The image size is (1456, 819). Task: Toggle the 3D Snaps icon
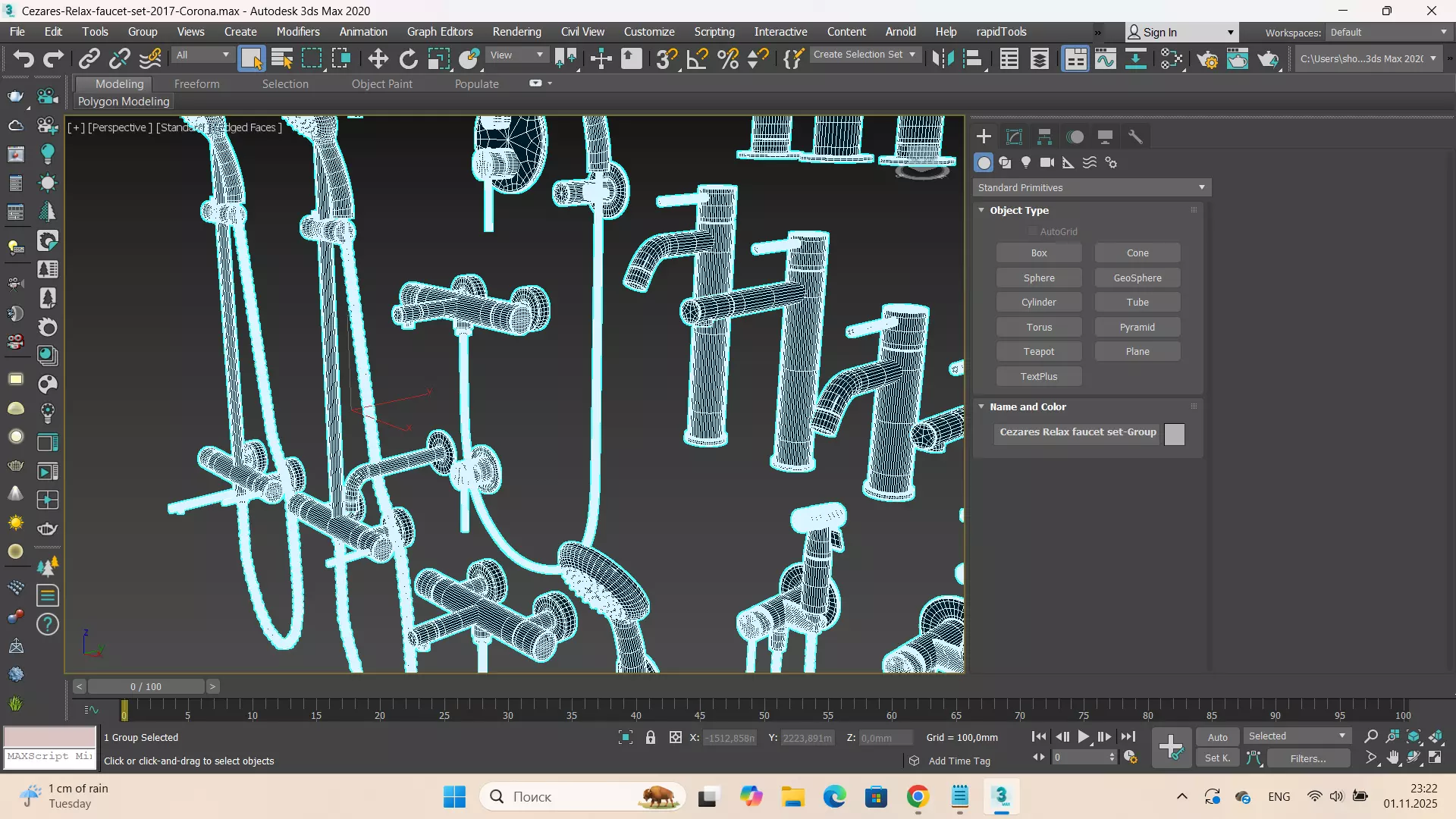click(x=667, y=58)
